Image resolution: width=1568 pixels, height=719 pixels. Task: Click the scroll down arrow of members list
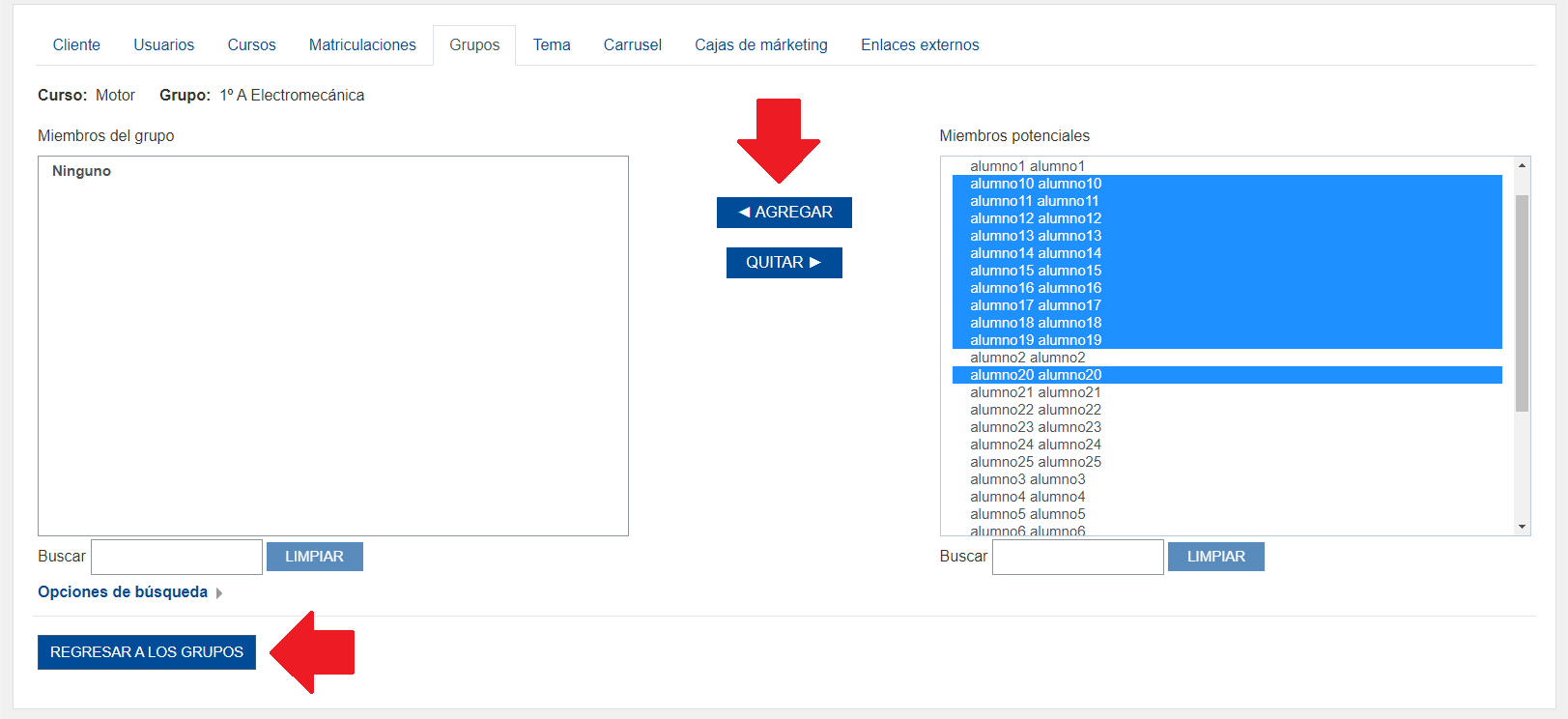1522,527
